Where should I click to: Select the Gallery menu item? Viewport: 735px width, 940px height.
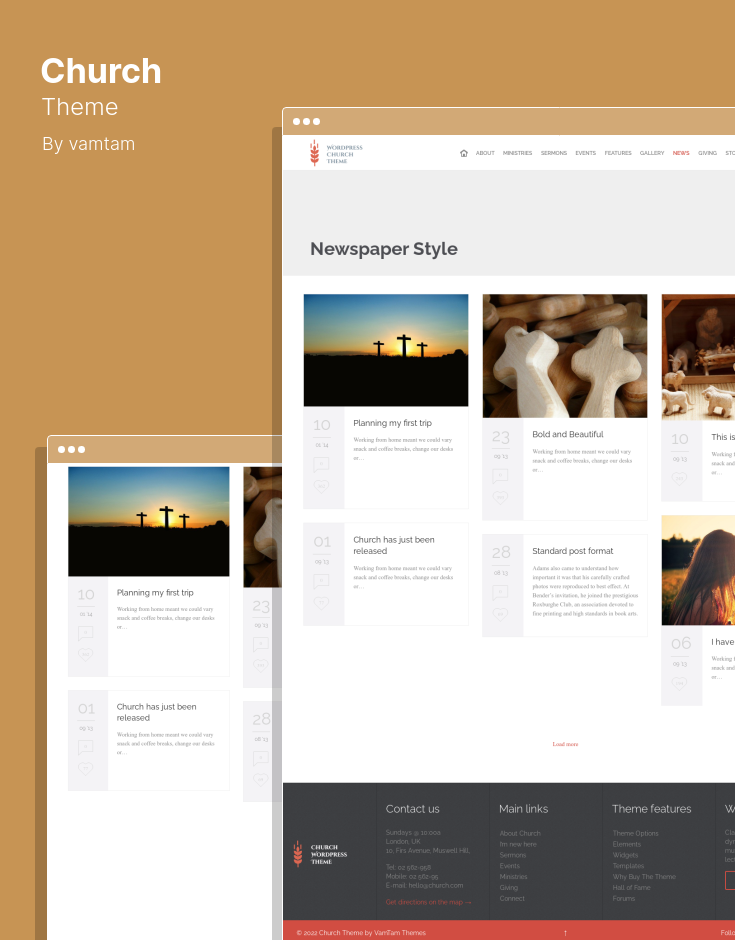[652, 153]
